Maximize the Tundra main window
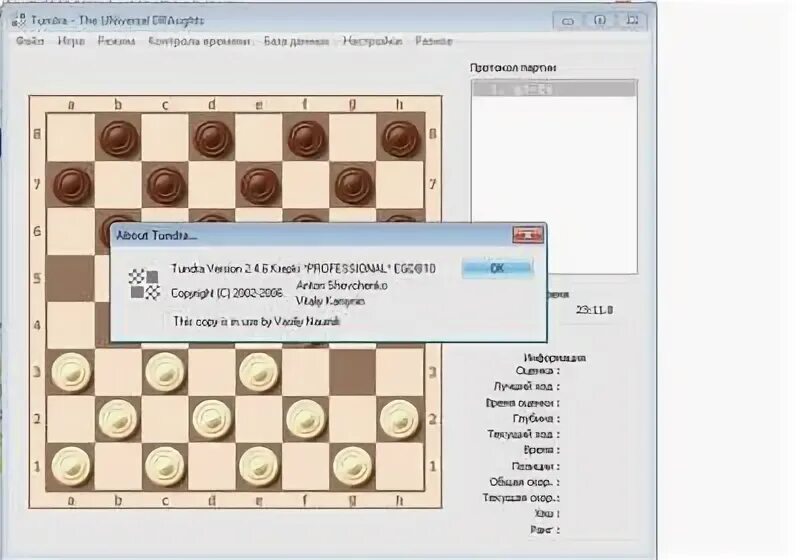800x560 pixels. coord(600,21)
